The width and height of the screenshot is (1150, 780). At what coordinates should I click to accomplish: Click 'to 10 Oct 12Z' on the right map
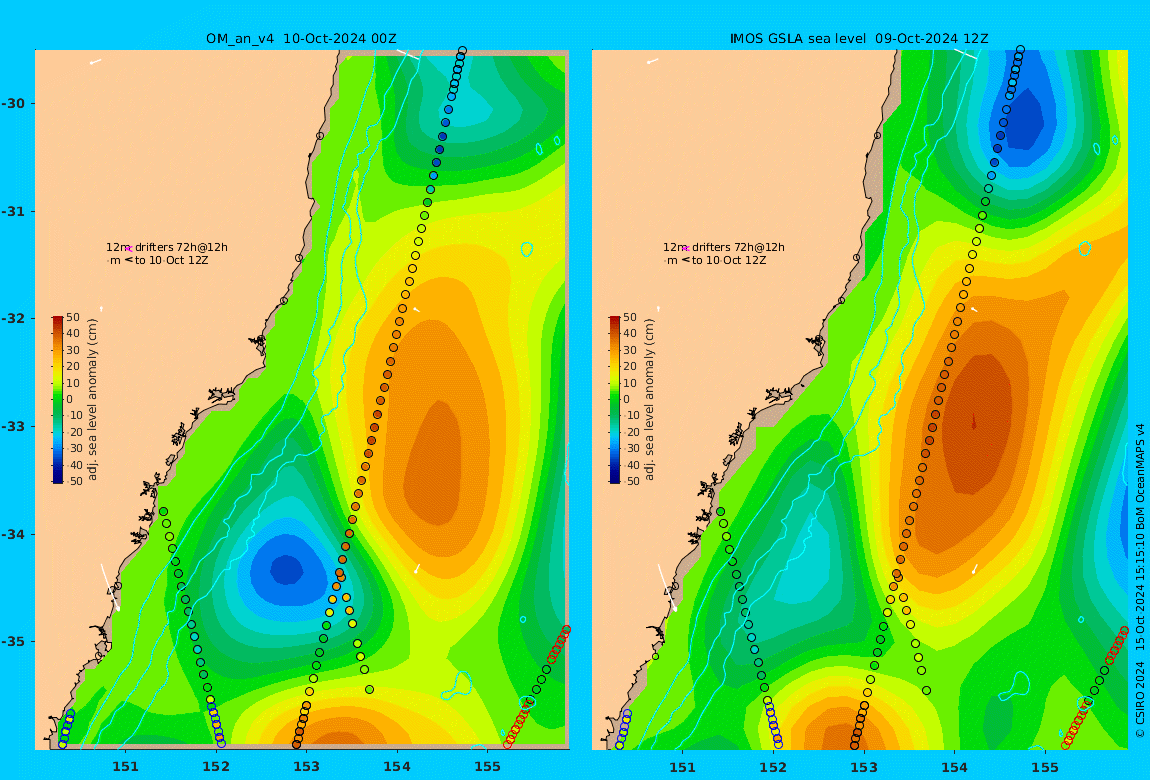pyautogui.click(x=729, y=260)
